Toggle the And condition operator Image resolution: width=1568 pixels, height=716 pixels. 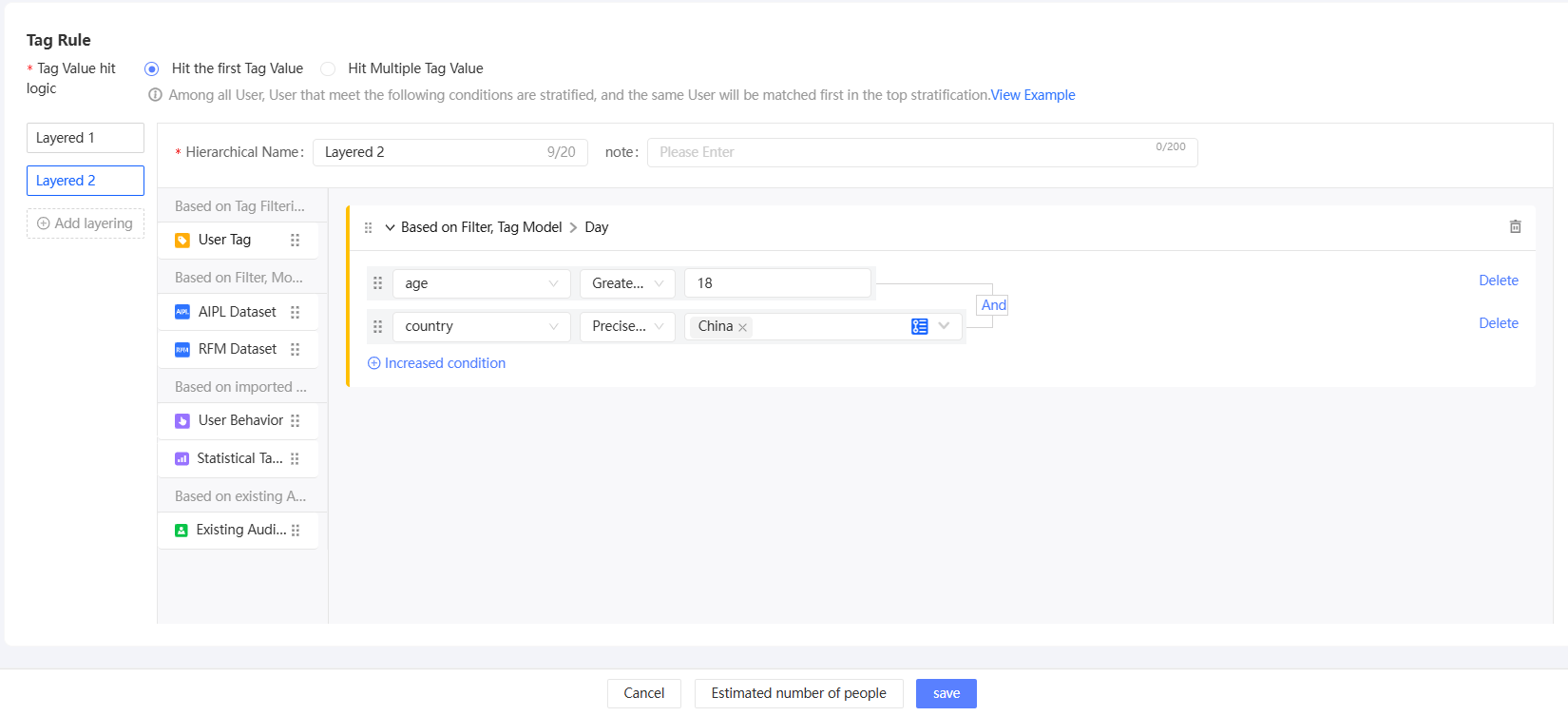click(993, 305)
